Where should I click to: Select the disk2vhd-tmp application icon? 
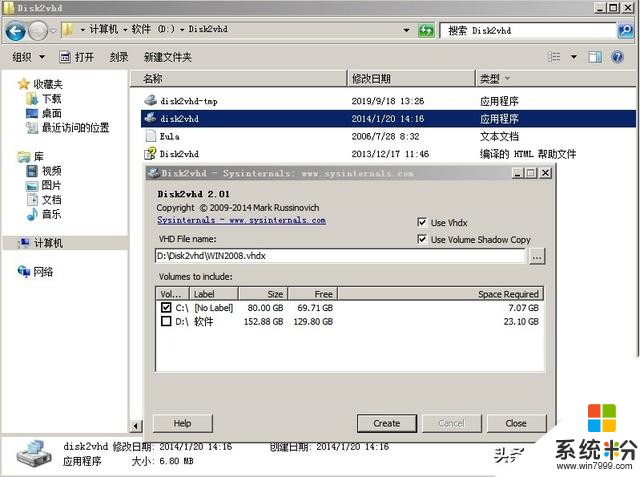[x=151, y=100]
